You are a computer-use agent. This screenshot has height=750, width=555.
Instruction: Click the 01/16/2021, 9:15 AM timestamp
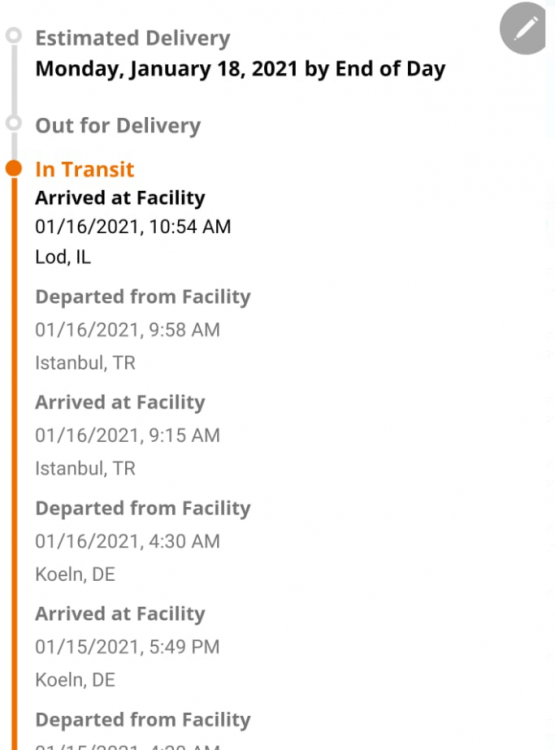point(127,436)
